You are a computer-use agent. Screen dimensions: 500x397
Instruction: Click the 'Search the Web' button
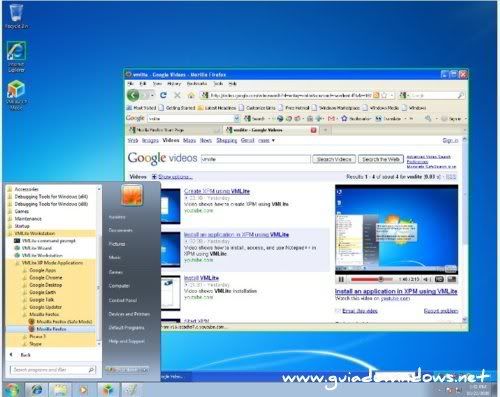tap(381, 159)
